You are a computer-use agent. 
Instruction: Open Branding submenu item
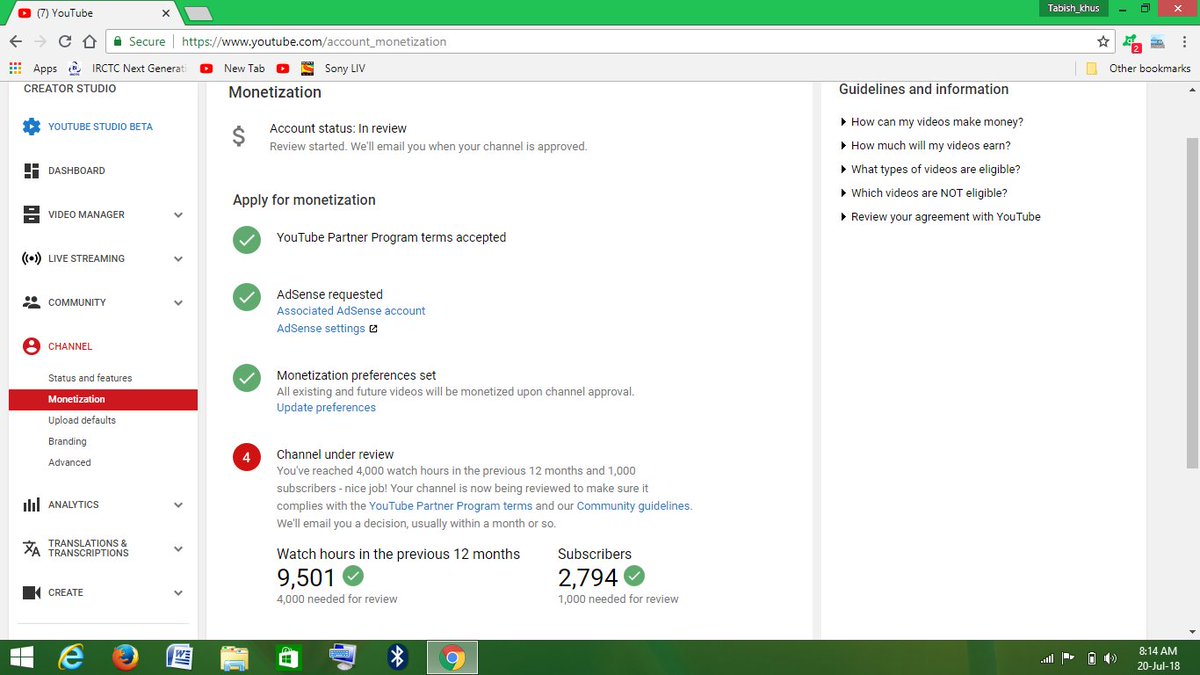67,441
